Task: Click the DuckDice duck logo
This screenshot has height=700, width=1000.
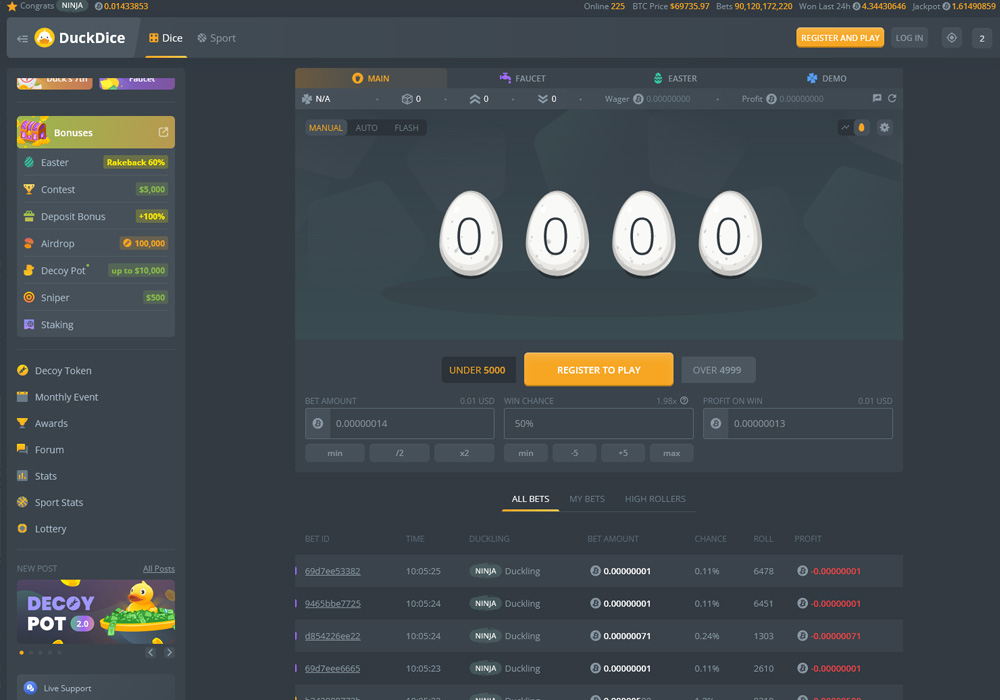Action: pos(45,38)
